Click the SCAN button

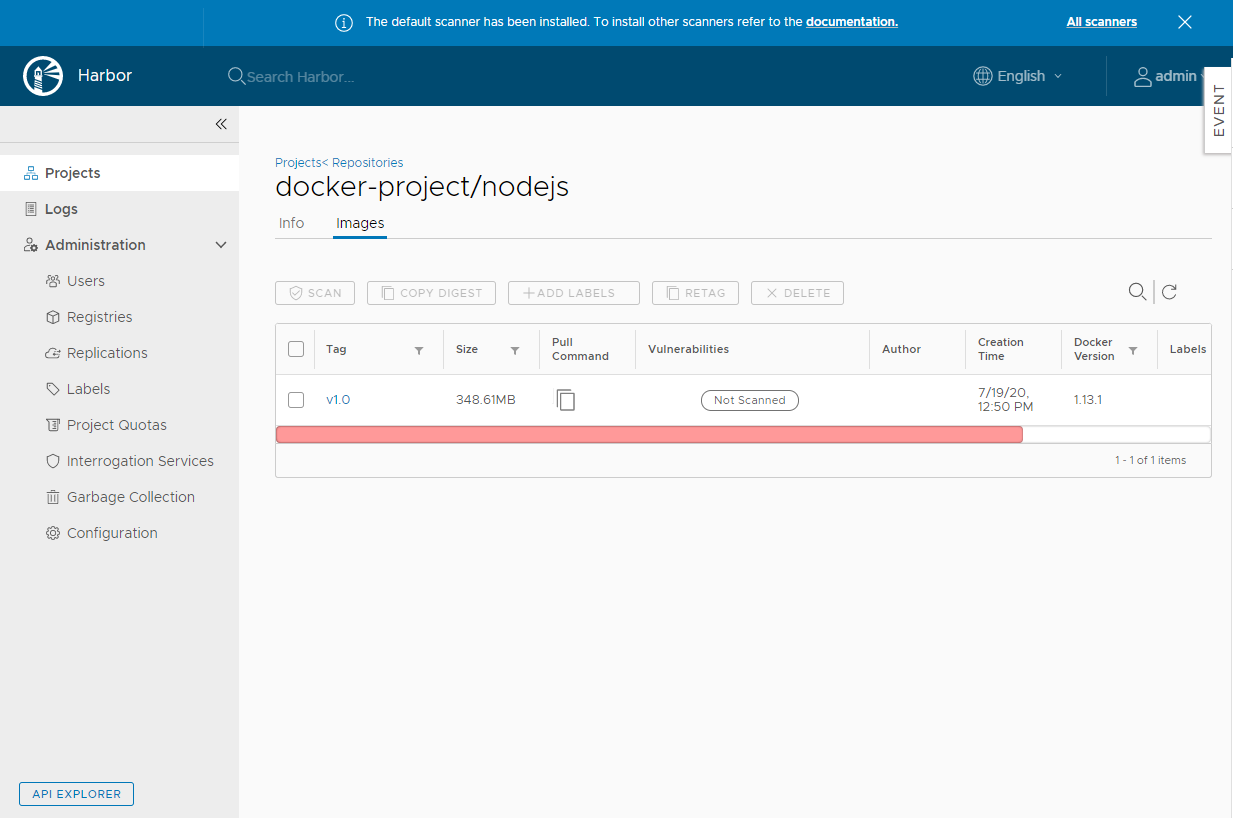point(315,293)
